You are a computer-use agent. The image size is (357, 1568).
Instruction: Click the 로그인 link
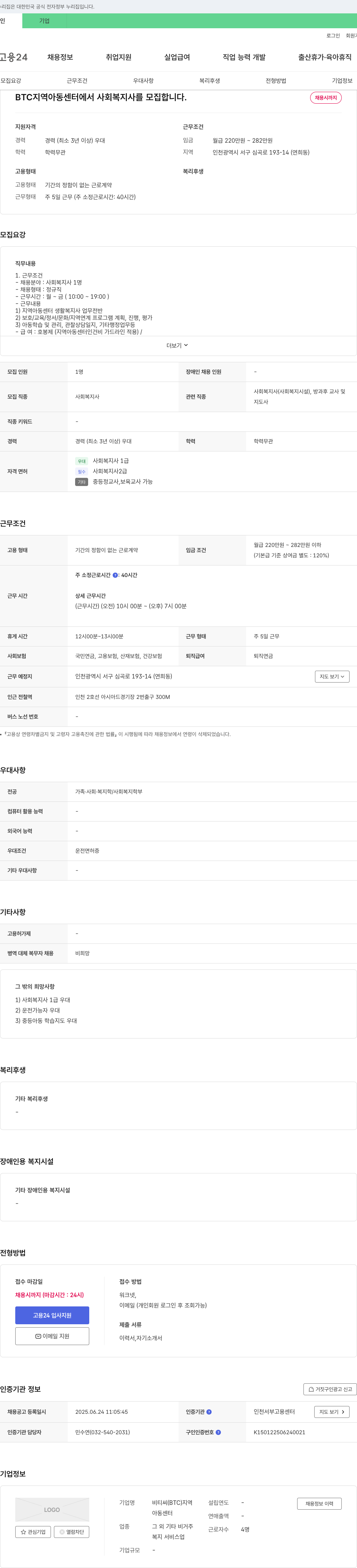click(x=333, y=36)
